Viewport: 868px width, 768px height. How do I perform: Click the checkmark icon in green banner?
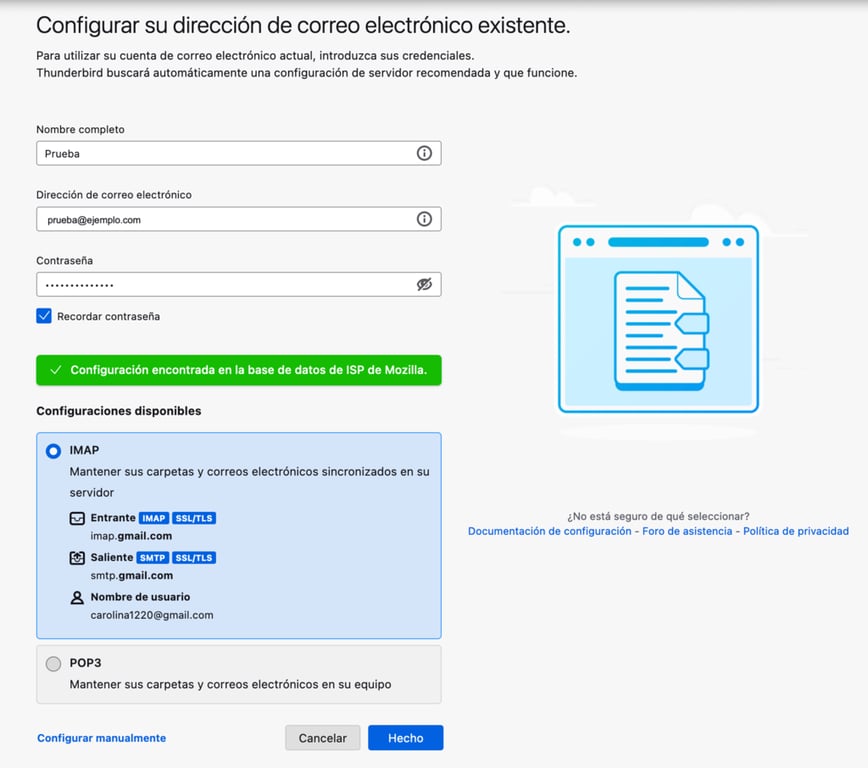pos(55,370)
